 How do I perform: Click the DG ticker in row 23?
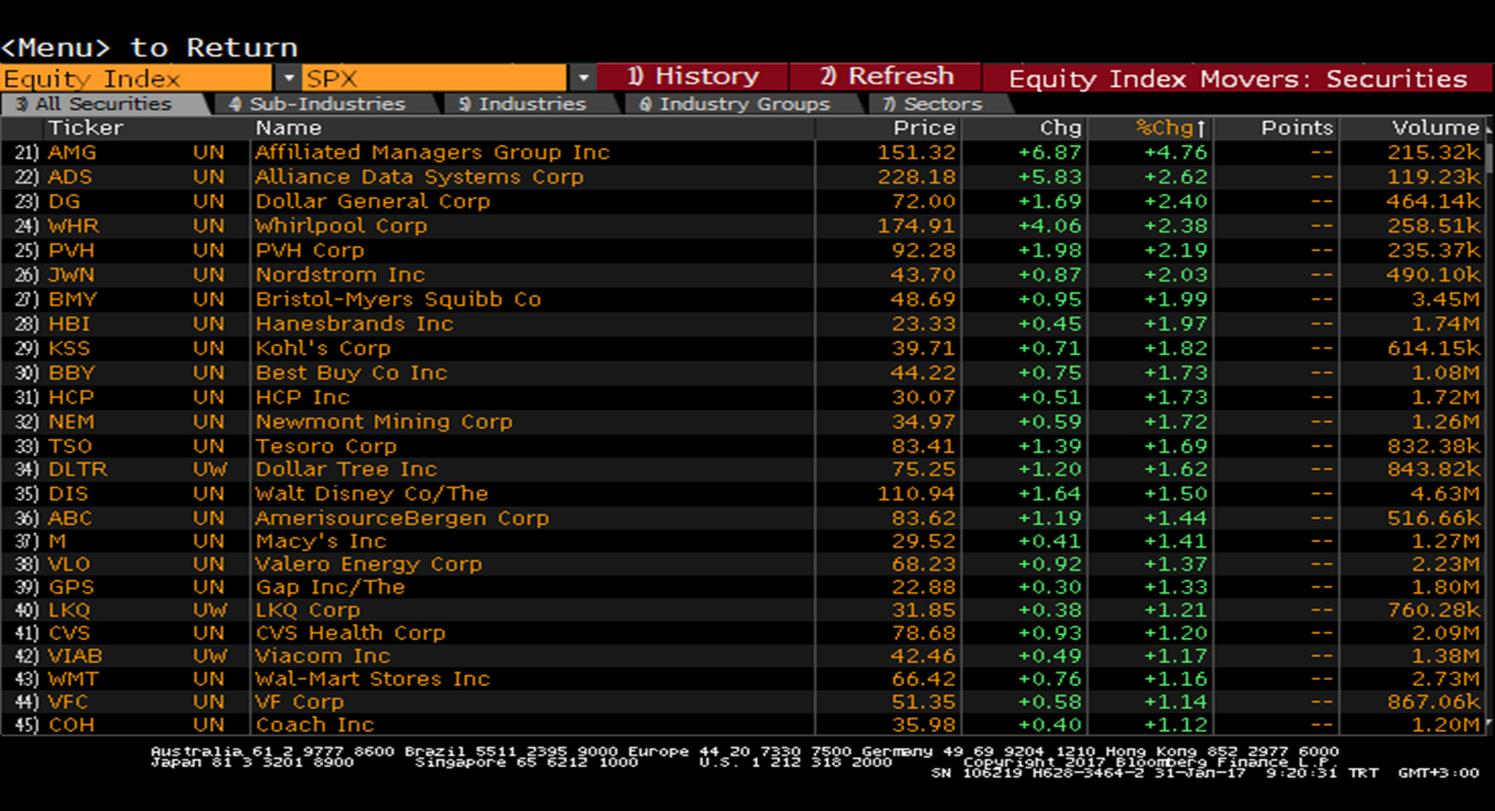pyautogui.click(x=64, y=201)
